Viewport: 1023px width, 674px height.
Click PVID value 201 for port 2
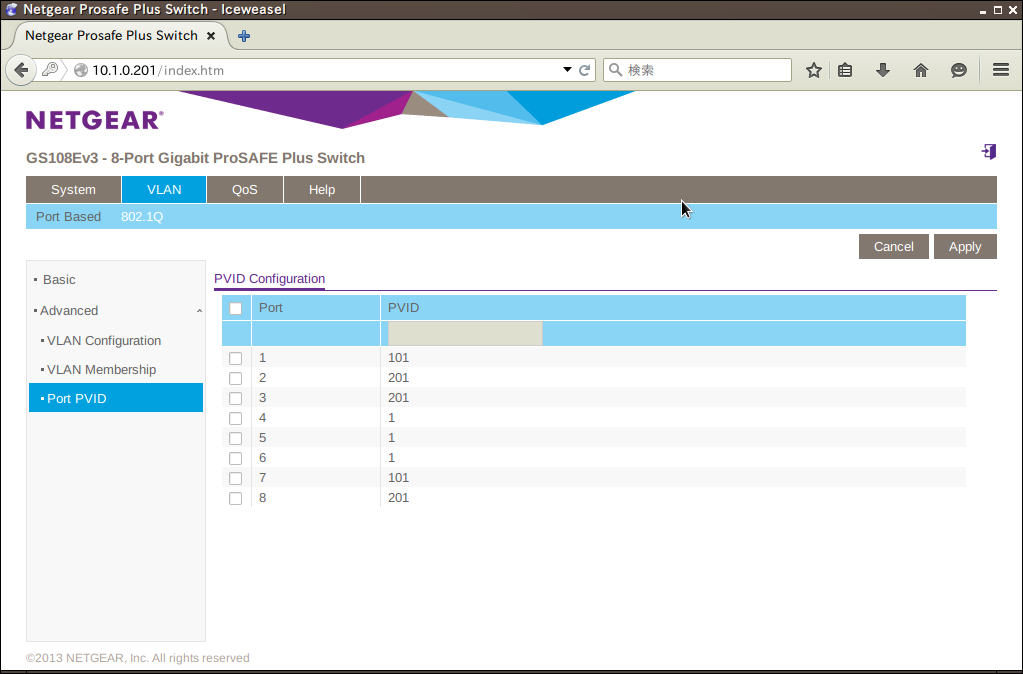(398, 378)
